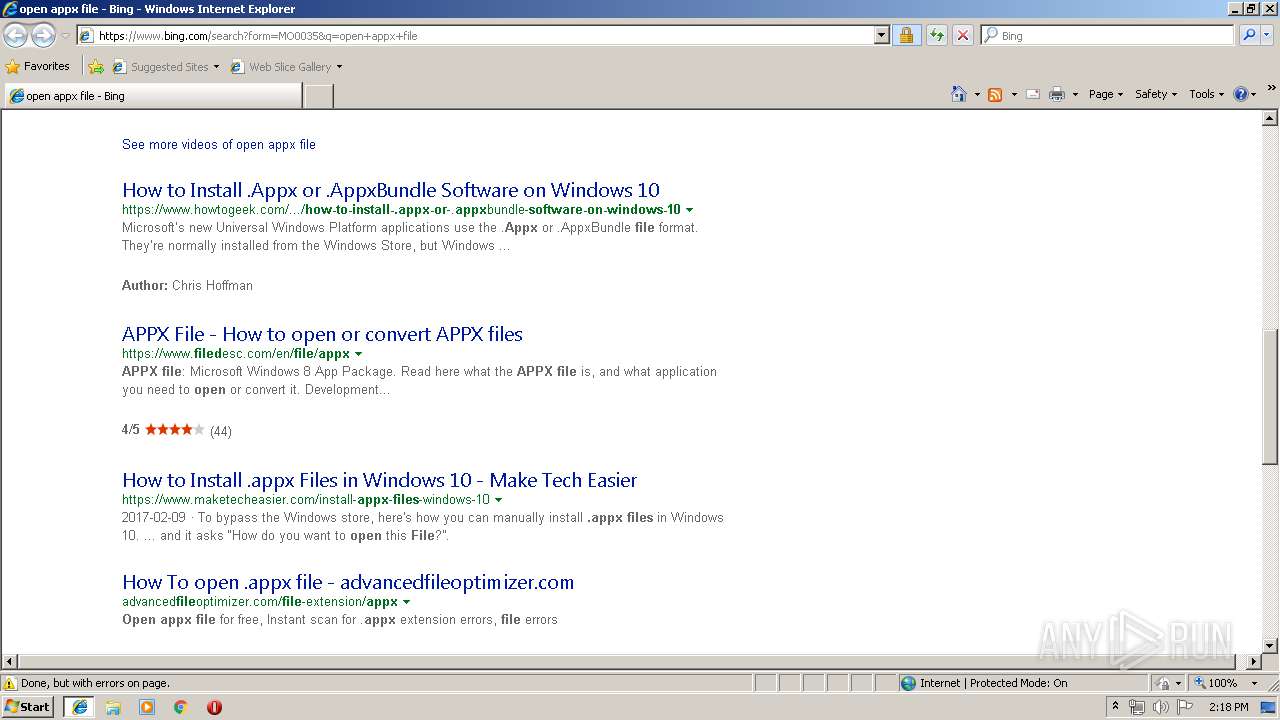Open the Tools menu
Screen dimensions: 1280x720
click(1207, 94)
